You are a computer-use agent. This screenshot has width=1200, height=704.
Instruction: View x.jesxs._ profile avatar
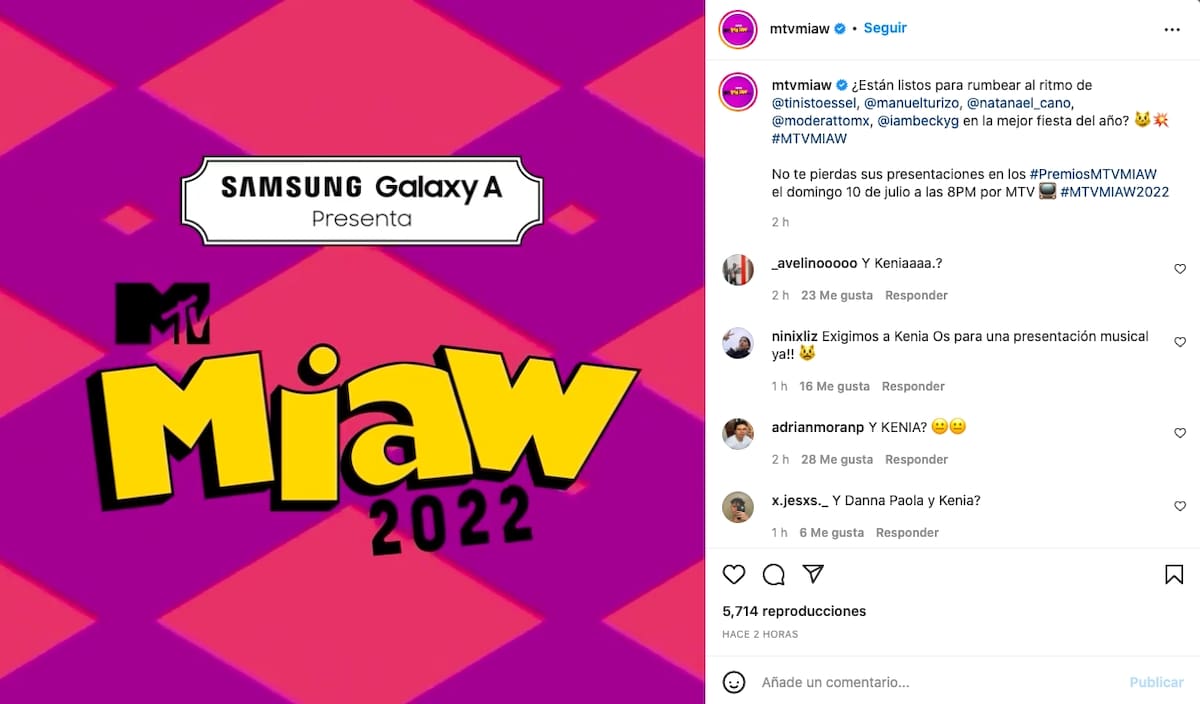[738, 507]
